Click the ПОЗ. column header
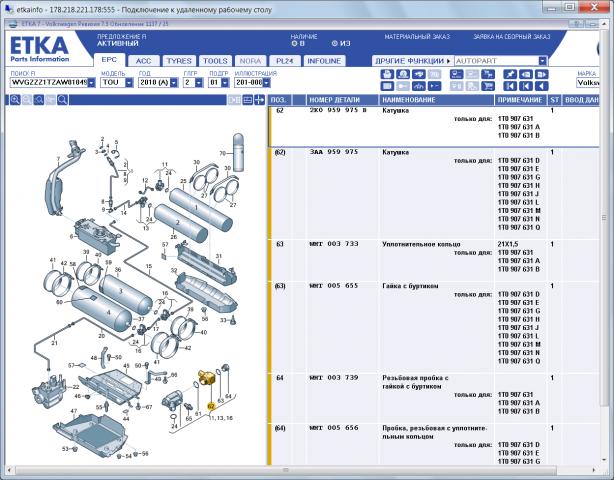This screenshot has height=480, width=614. coord(278,100)
